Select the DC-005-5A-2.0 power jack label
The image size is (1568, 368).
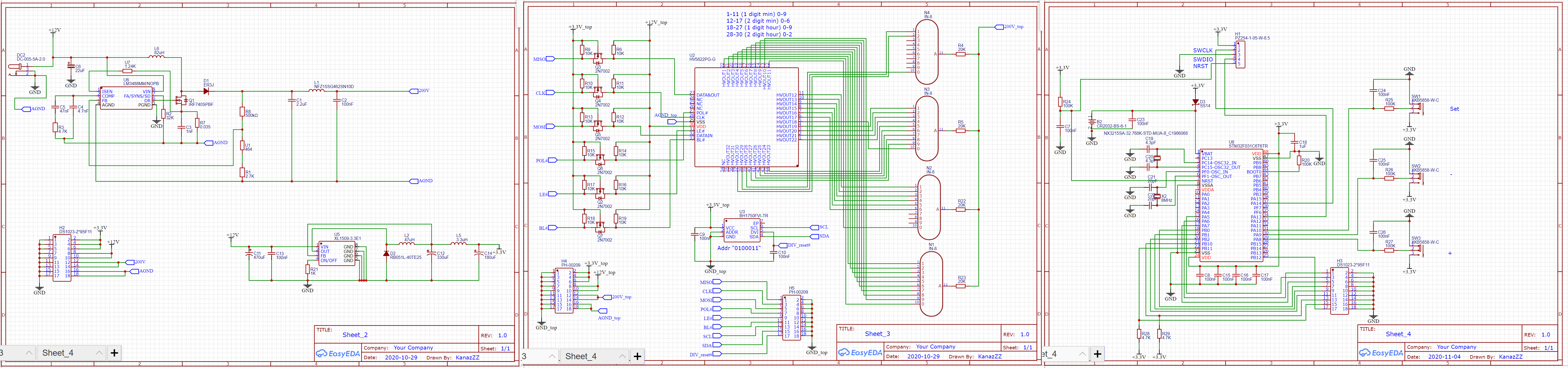31,59
